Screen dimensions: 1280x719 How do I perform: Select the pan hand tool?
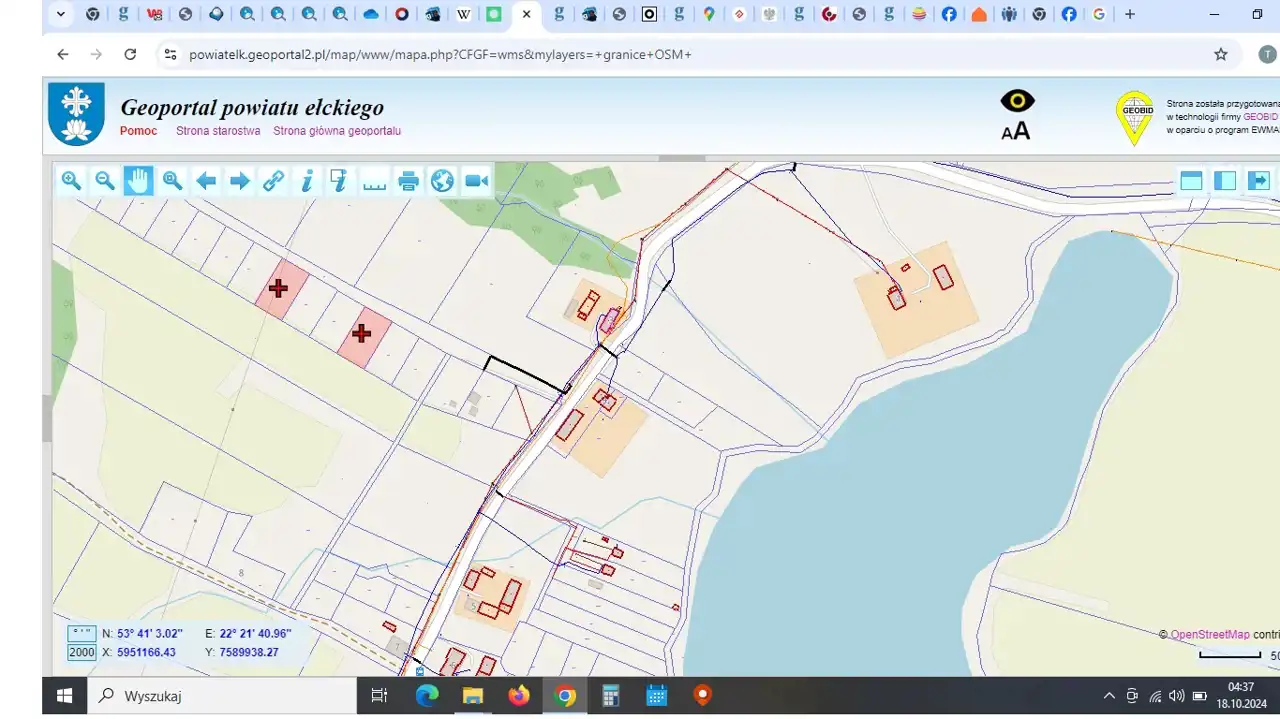[x=138, y=180]
